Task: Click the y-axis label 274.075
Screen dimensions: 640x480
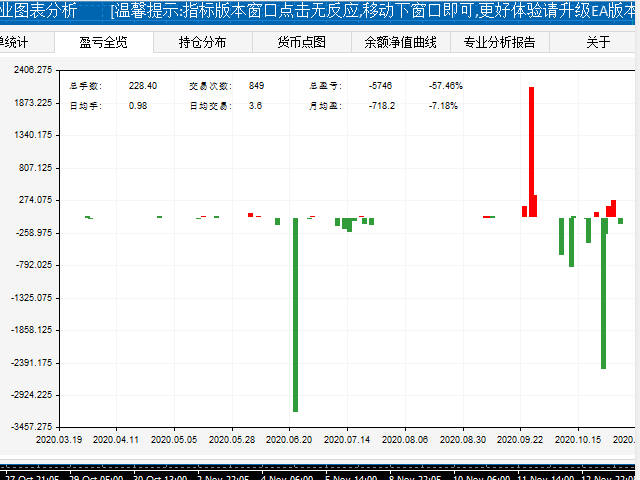Action: [36, 200]
